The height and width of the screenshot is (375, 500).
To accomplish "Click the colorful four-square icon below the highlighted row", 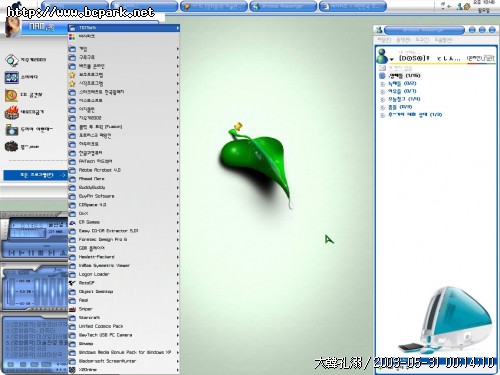I will 72,36.
